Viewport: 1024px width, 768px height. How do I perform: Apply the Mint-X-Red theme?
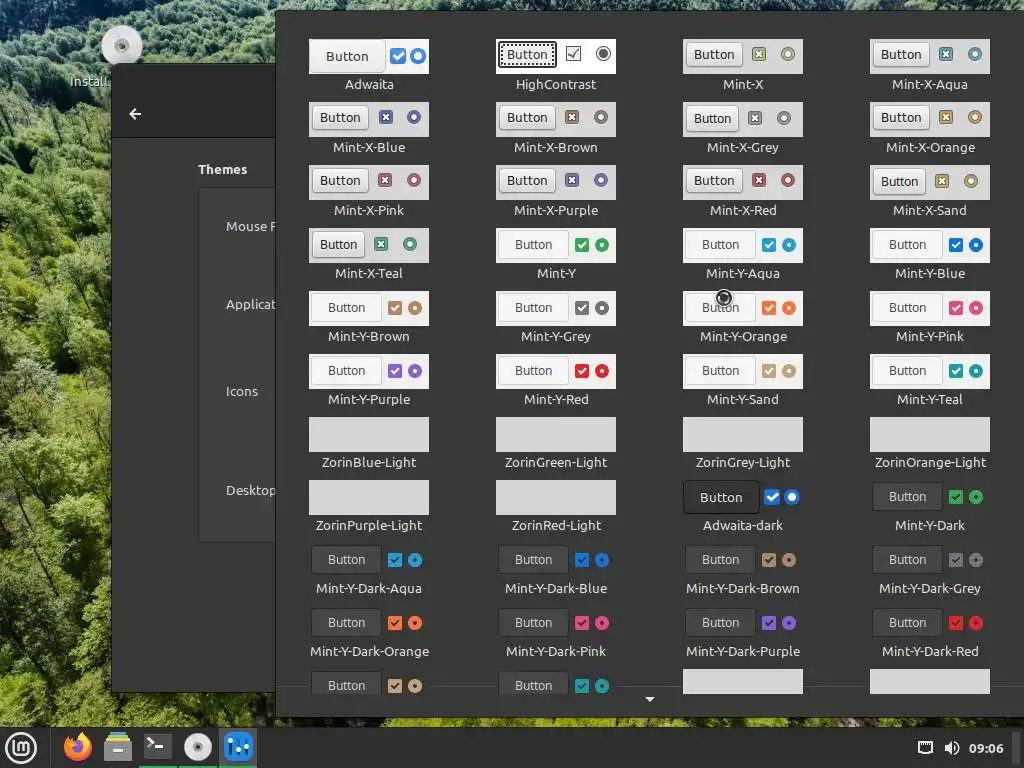tap(743, 191)
